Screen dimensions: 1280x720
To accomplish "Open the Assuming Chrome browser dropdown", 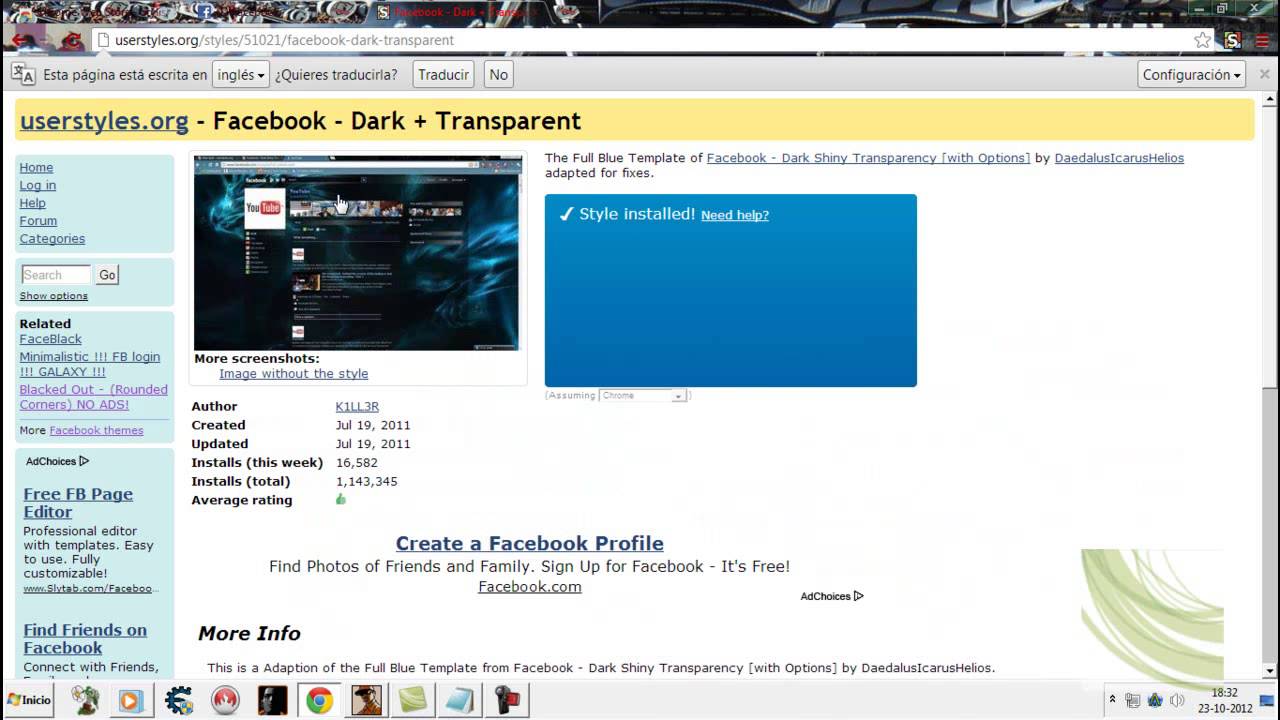I will click(x=643, y=396).
